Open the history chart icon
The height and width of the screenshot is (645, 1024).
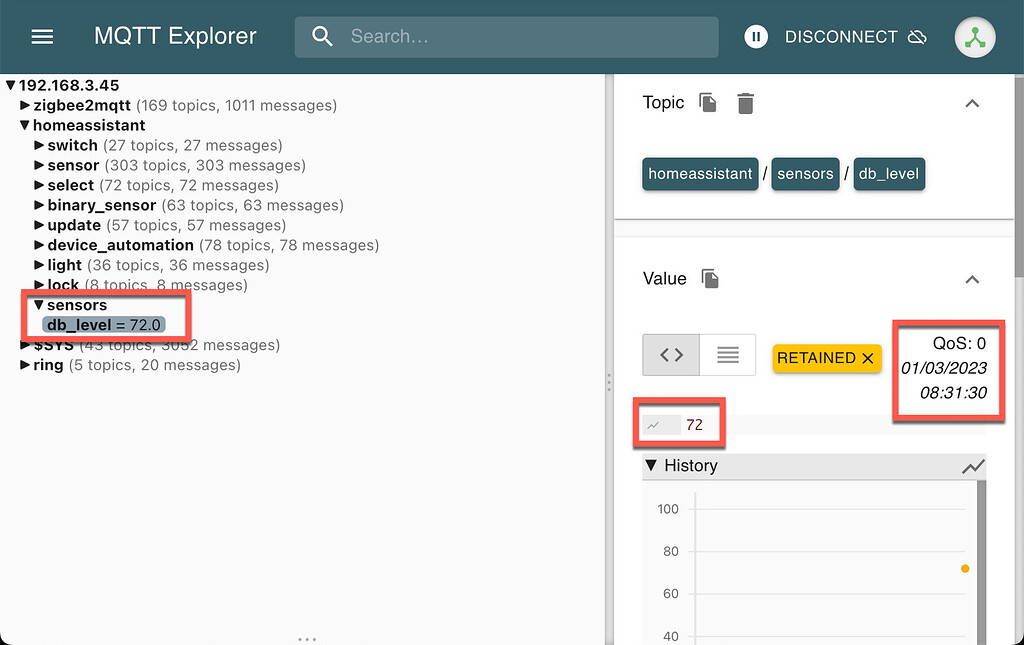tap(973, 466)
